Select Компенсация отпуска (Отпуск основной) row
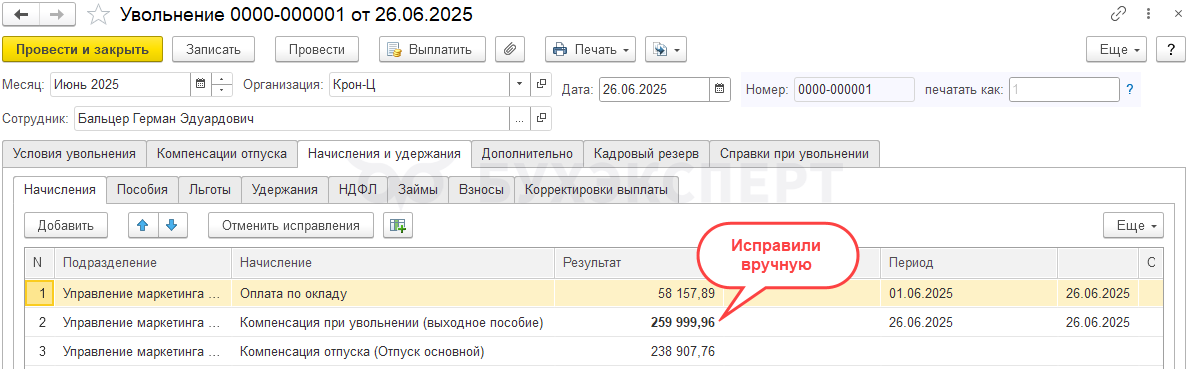The width and height of the screenshot is (1188, 369). (594, 352)
